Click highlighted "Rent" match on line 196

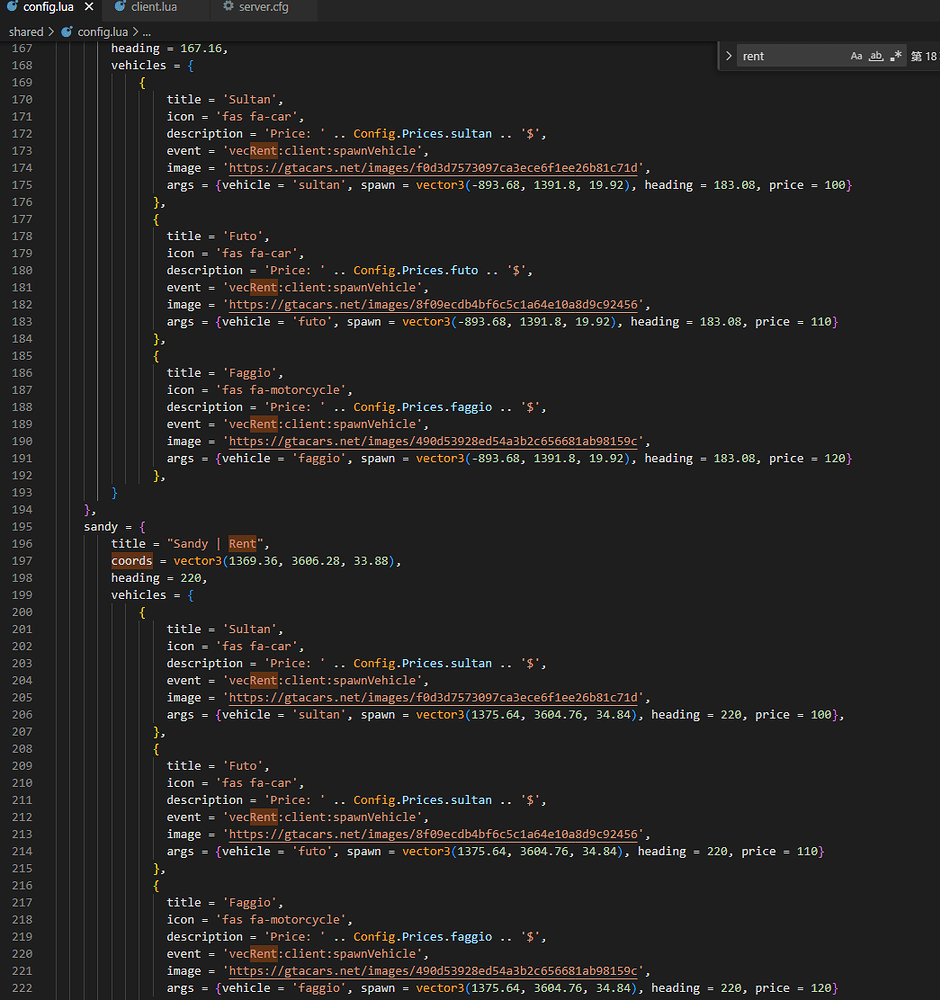pos(242,544)
